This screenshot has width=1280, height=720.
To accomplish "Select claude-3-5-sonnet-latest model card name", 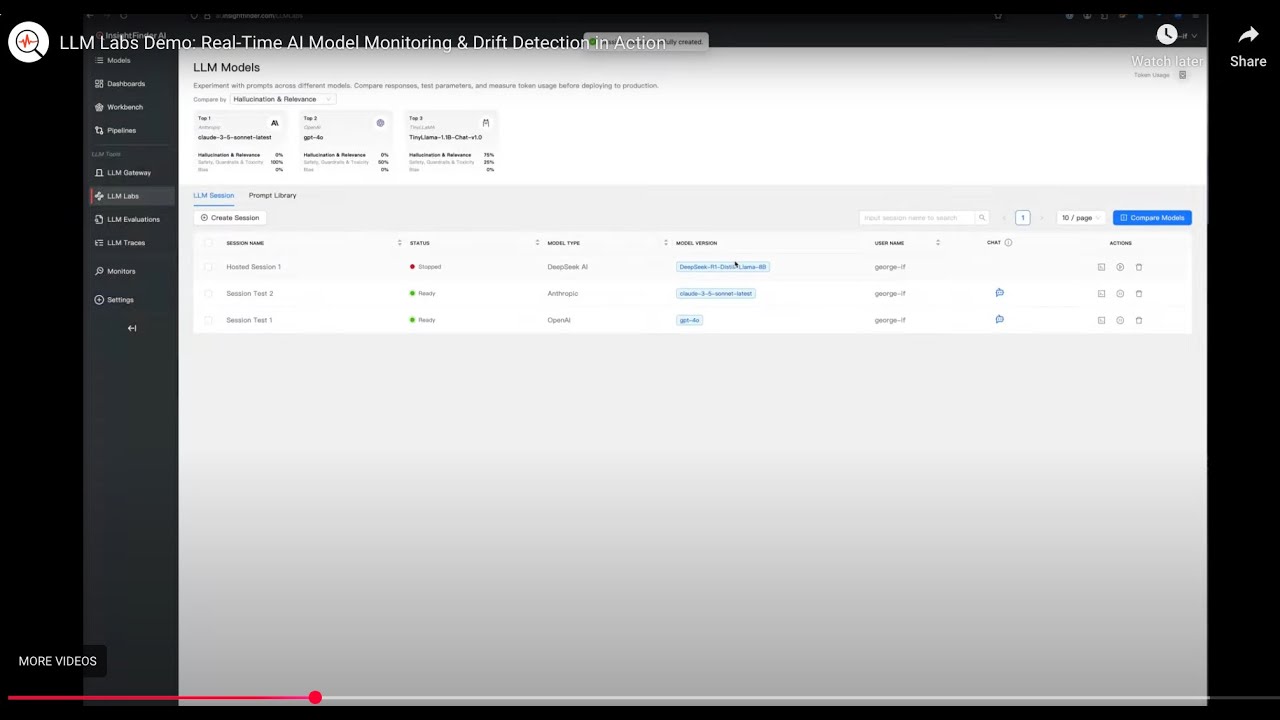I will (x=235, y=137).
